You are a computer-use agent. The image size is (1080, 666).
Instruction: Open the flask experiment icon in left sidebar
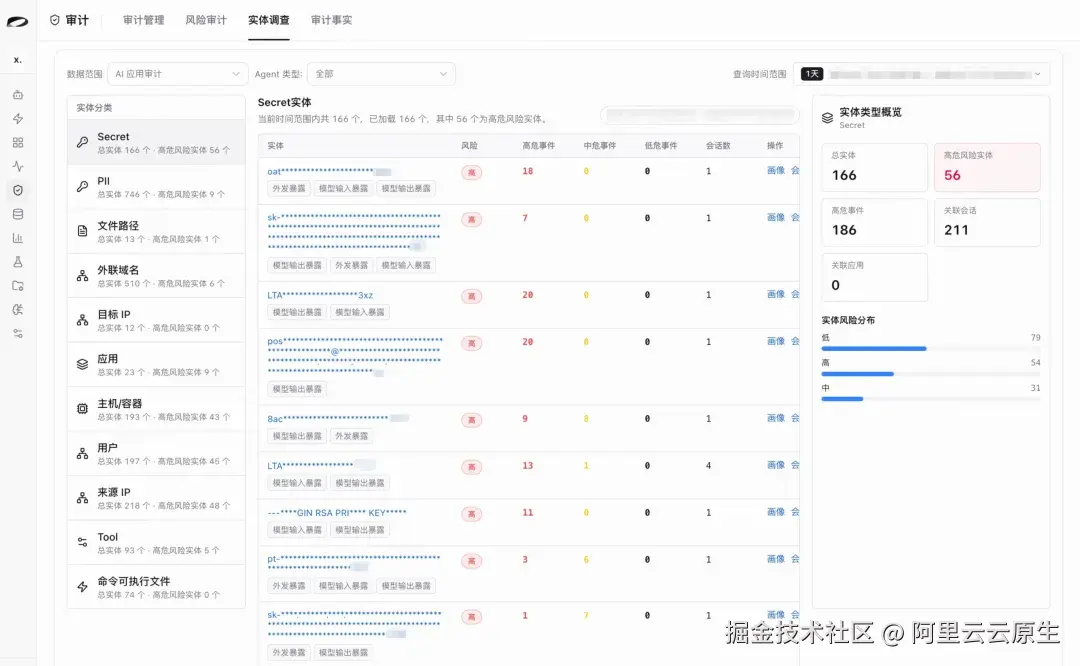[18, 262]
